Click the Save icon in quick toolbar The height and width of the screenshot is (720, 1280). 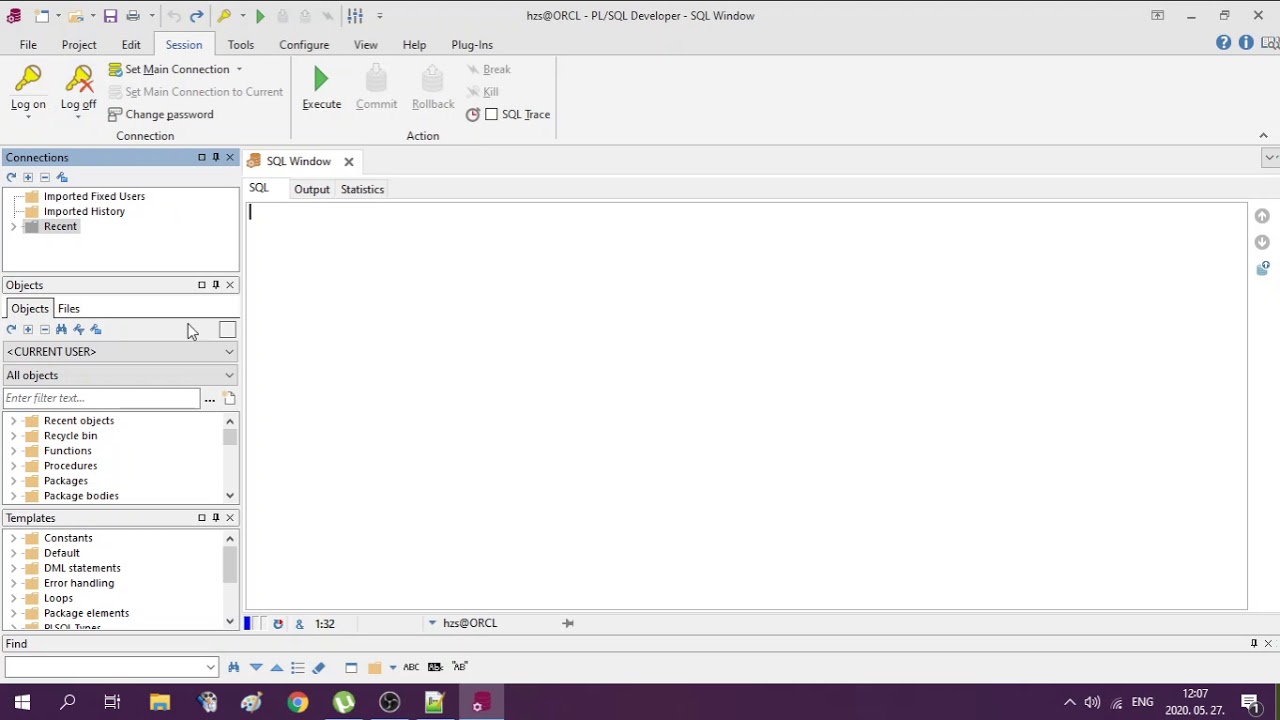coord(110,16)
